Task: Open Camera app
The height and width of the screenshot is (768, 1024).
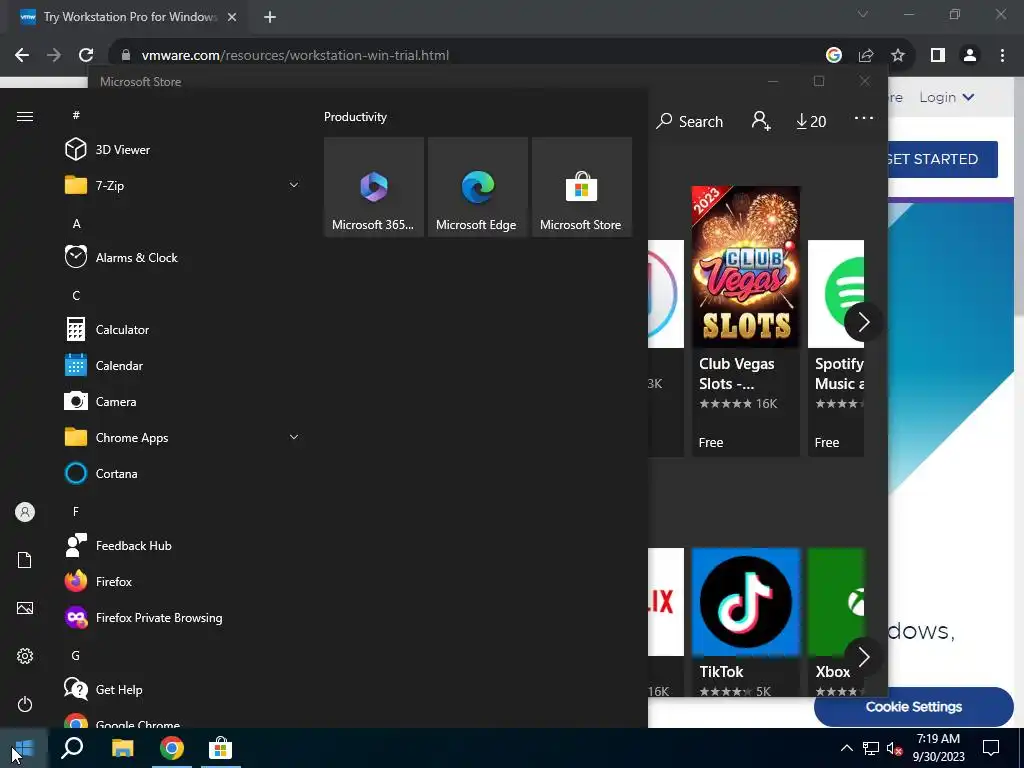Action: coord(183,402)
